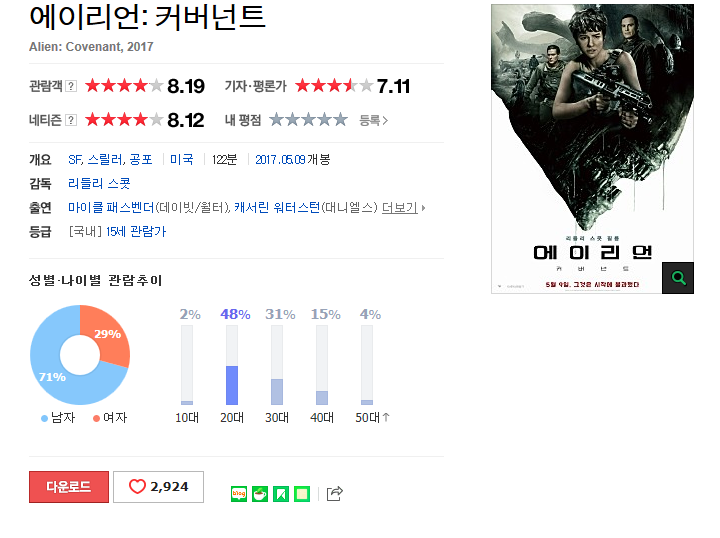Click question mark help beside 네티즌

point(71,120)
